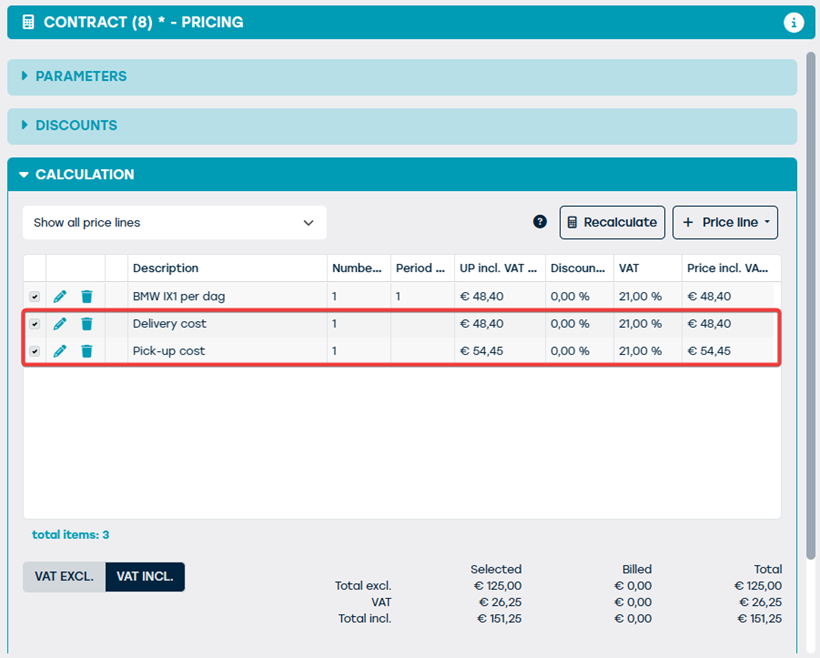Viewport: 820px width, 658px height.
Task: Uncheck the Delivery cost checkbox
Action: click(35, 324)
